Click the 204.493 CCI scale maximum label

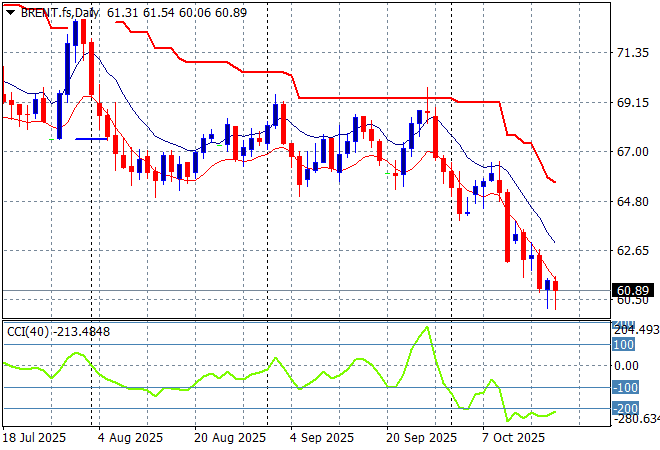[x=634, y=330]
